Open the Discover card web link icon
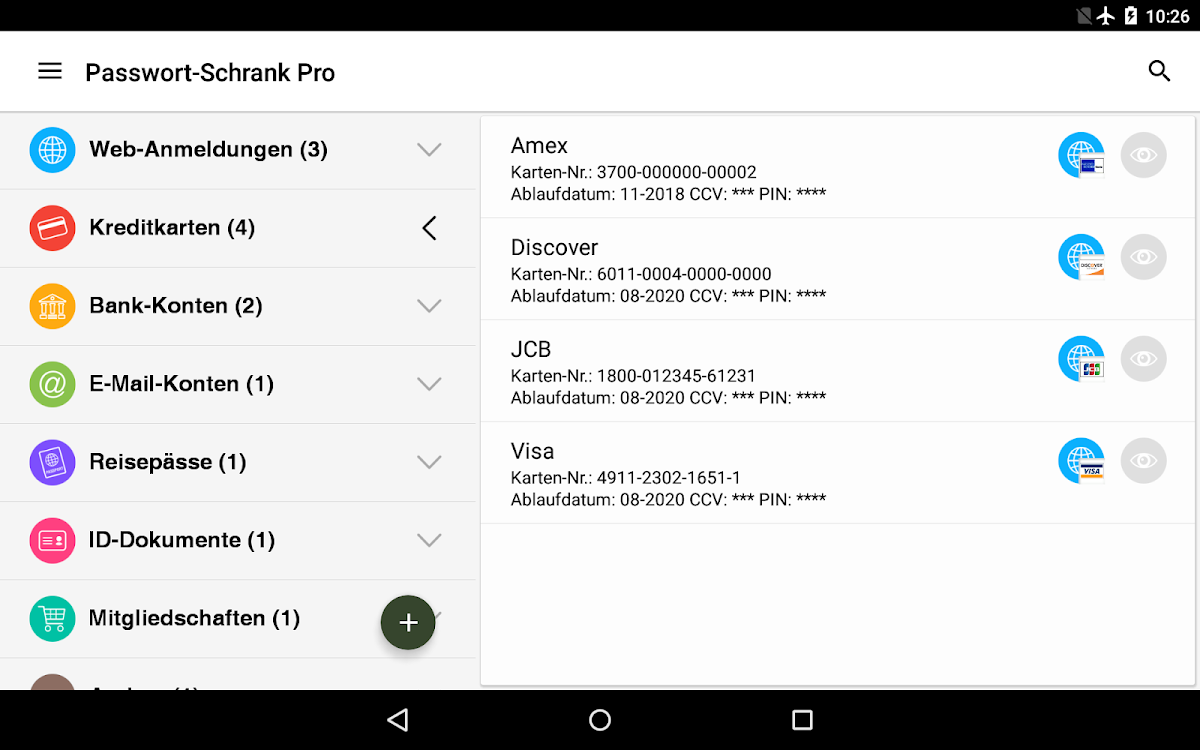This screenshot has width=1200, height=750. pos(1082,258)
